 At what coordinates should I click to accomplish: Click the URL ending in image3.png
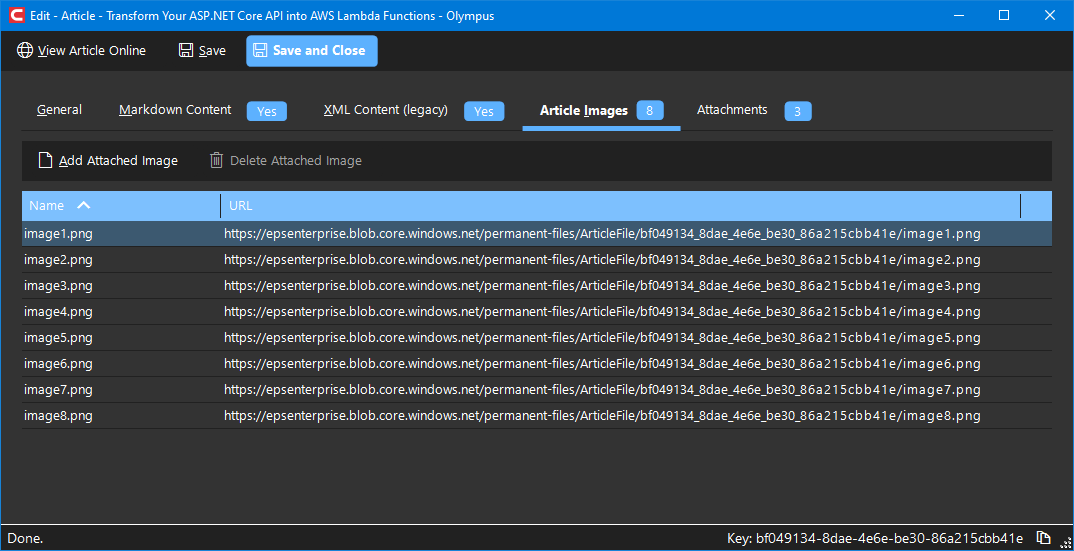tap(602, 286)
